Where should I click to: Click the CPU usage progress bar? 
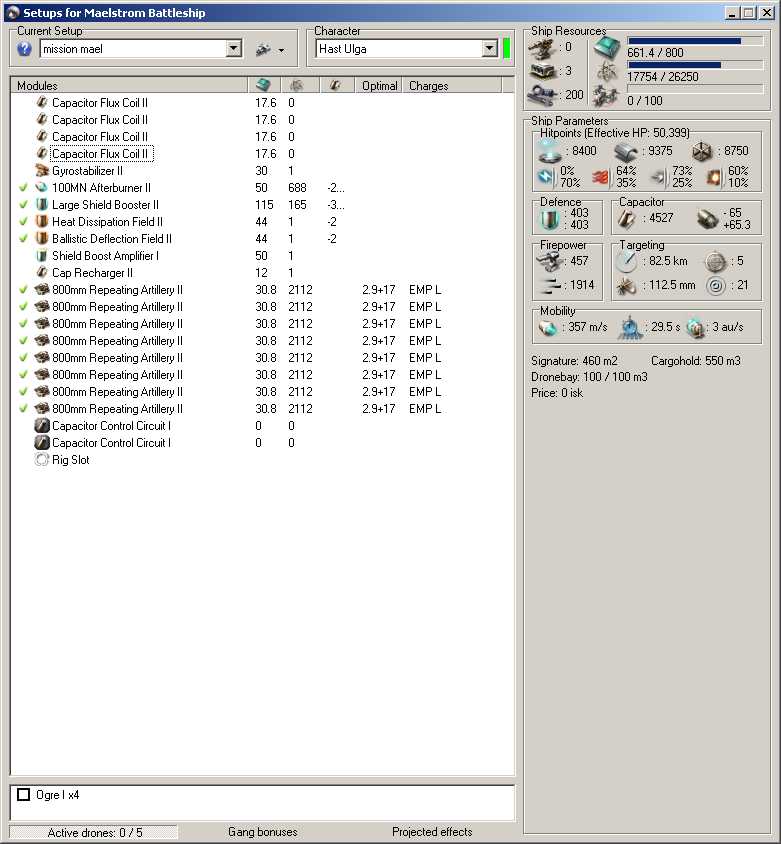click(695, 41)
